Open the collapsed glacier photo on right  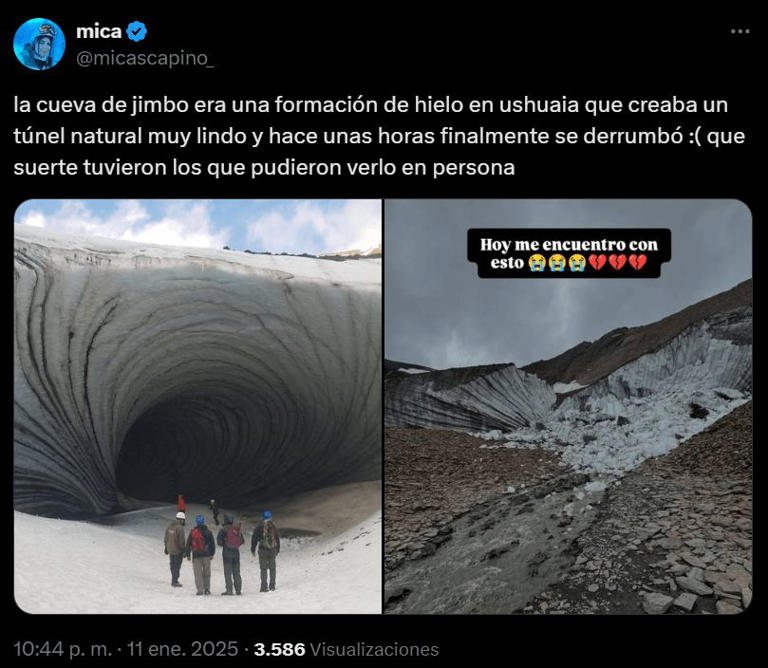point(568,406)
